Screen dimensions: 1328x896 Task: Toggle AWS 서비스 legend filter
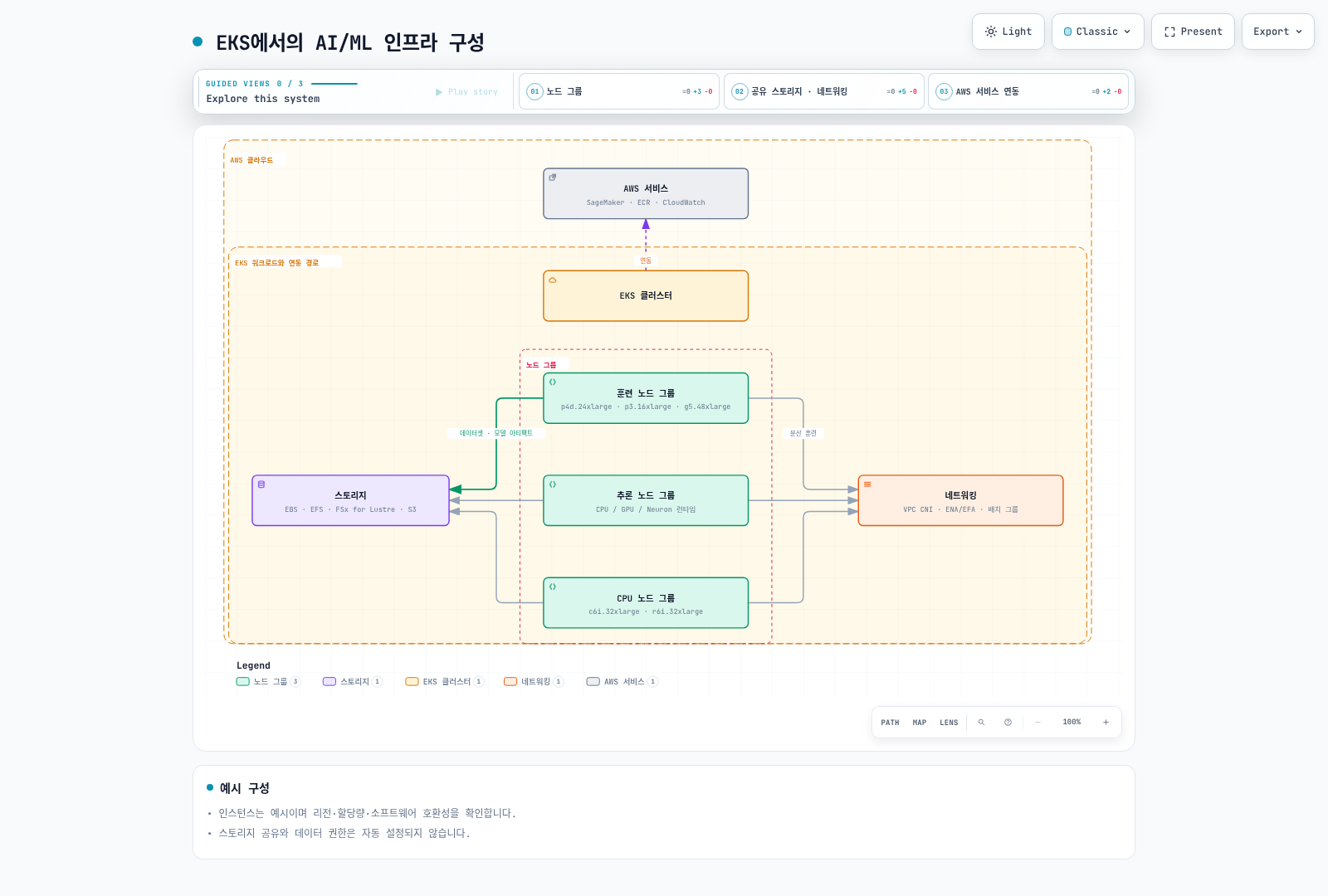[622, 682]
